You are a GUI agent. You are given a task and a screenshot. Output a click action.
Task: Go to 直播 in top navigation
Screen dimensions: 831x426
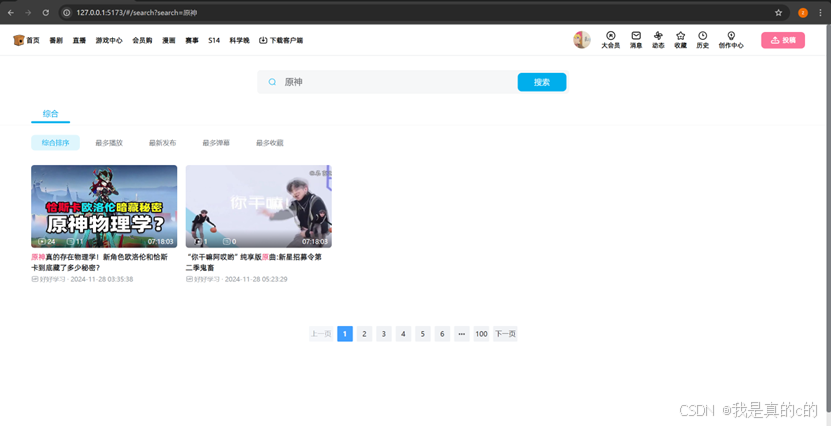(79, 40)
